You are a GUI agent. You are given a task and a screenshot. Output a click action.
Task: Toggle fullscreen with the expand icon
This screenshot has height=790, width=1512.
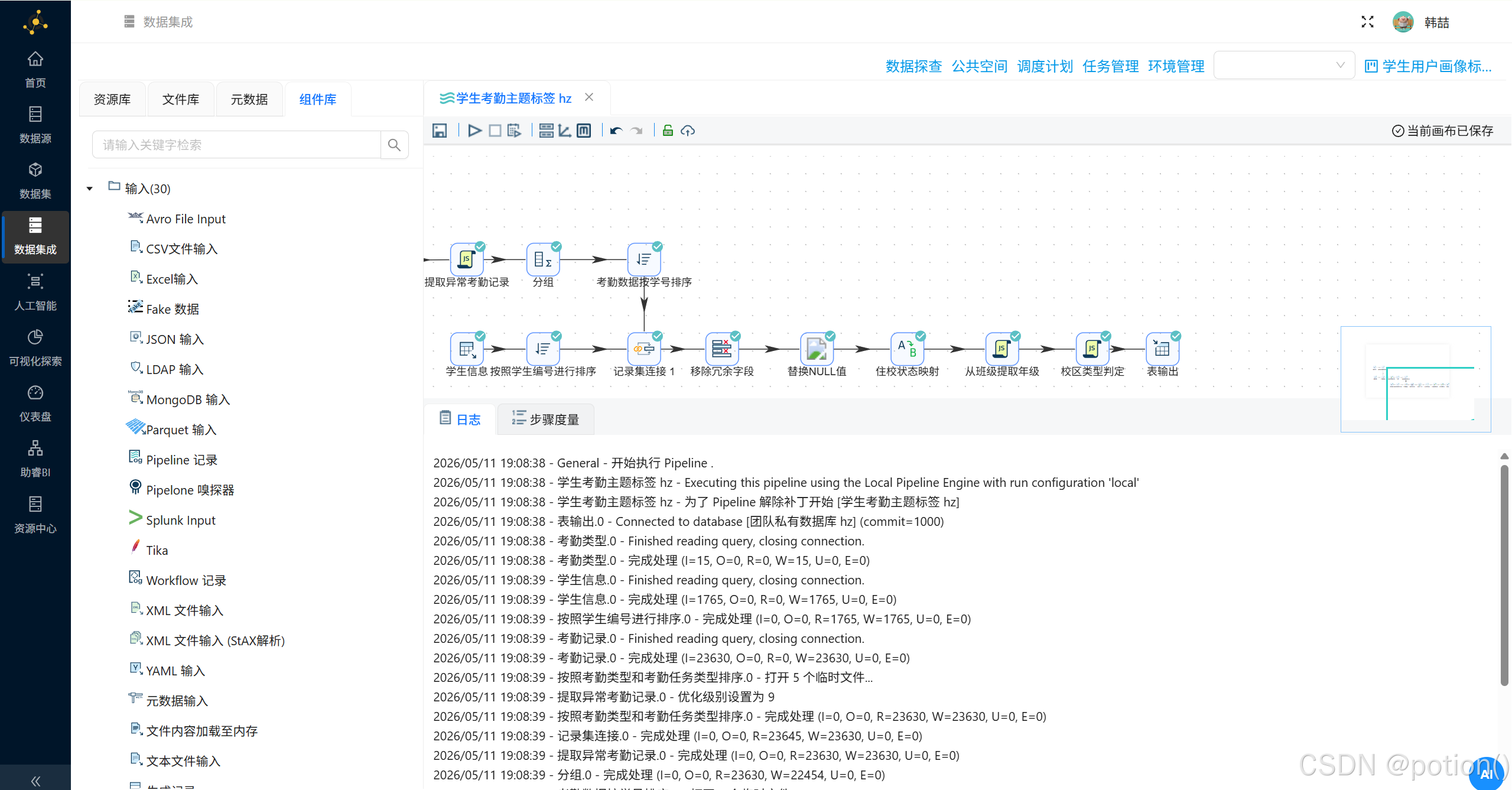[x=1367, y=22]
